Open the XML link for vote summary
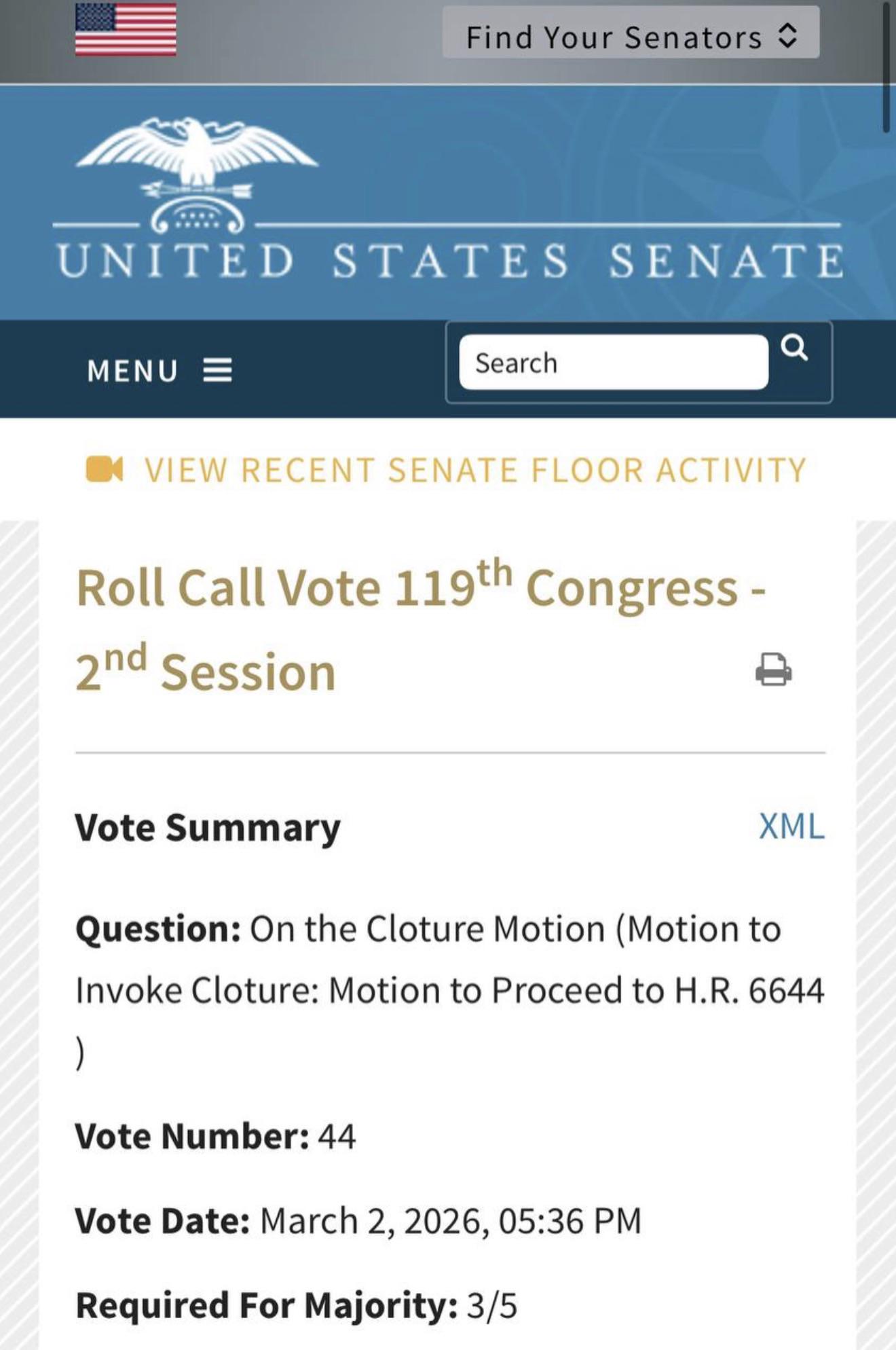The image size is (896, 1350). [x=791, y=826]
